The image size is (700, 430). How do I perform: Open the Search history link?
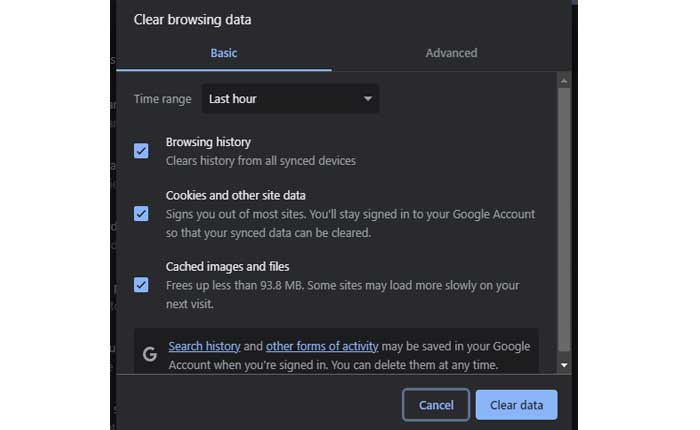click(x=204, y=346)
